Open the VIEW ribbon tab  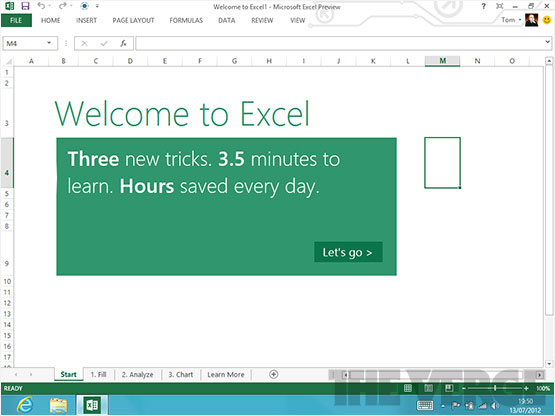(x=297, y=21)
